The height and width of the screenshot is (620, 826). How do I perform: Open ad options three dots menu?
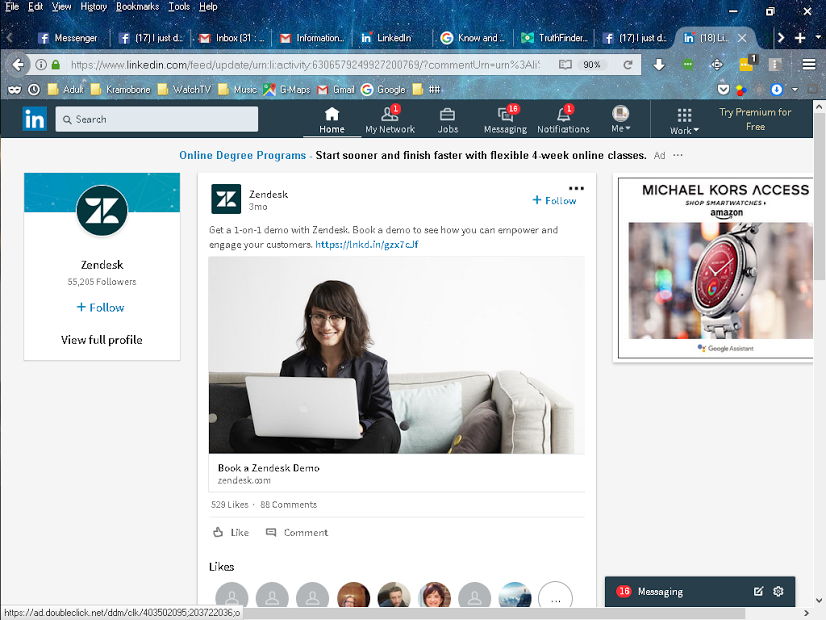click(x=678, y=155)
